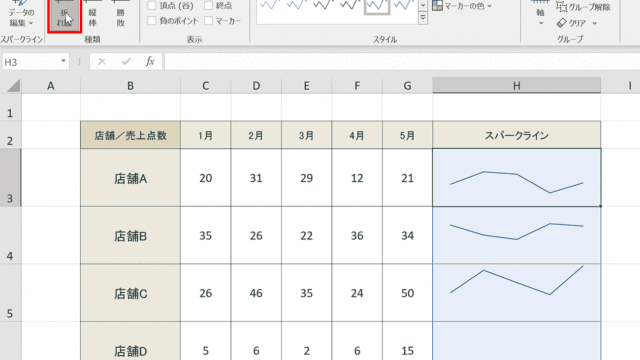Image resolution: width=640 pixels, height=360 pixels.
Task: Confirm entry with the checkmark button
Action: pos(126,62)
